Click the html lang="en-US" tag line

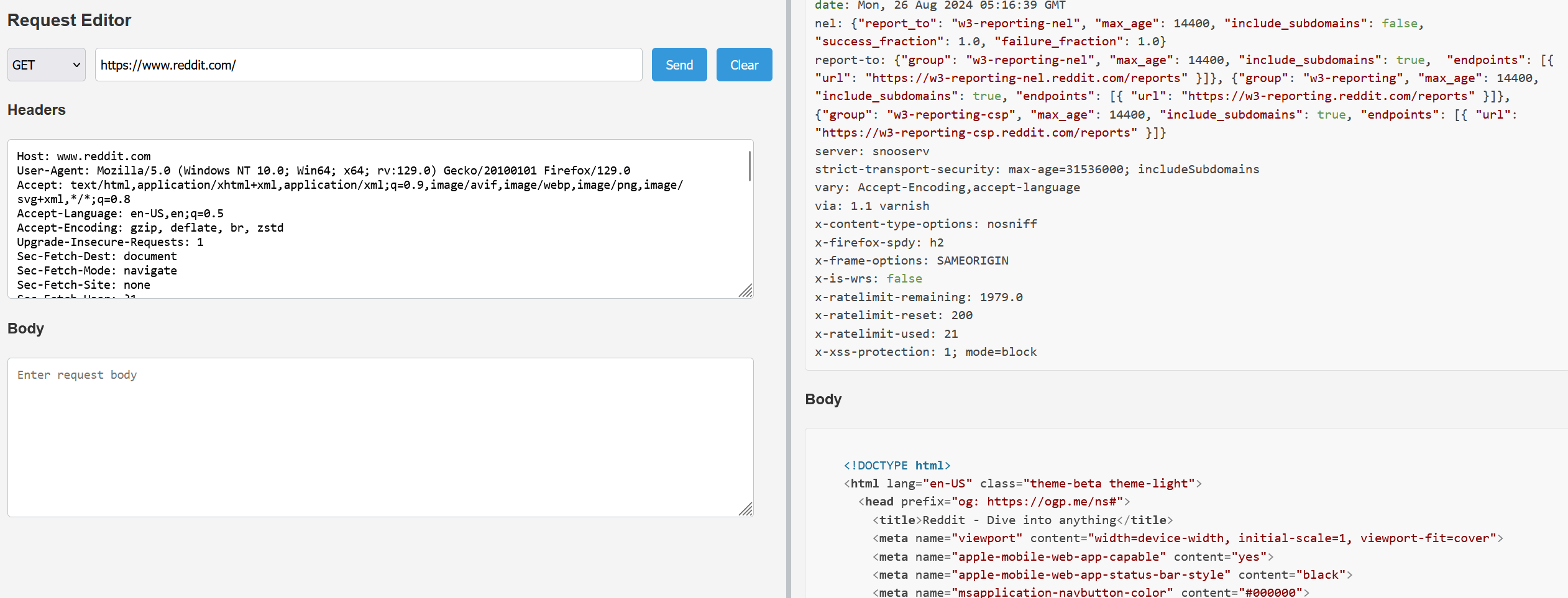1022,484
